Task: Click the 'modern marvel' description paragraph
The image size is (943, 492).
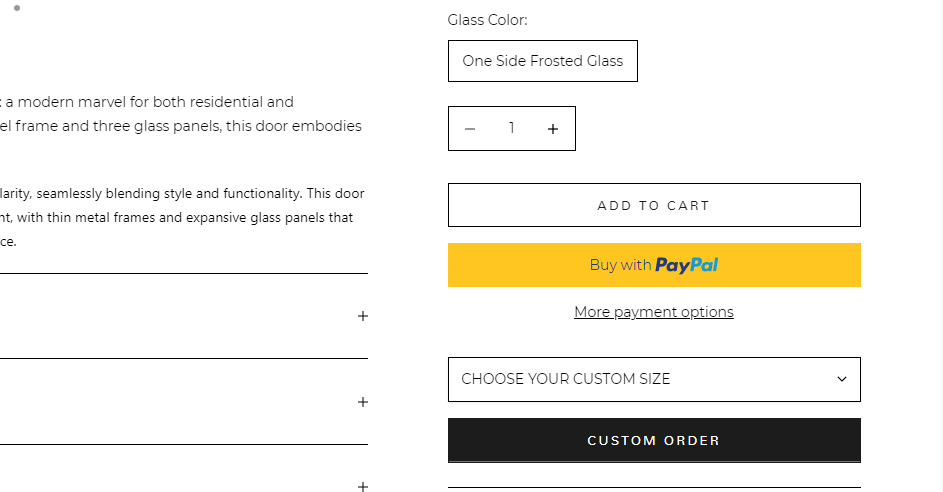Action: (x=150, y=102)
